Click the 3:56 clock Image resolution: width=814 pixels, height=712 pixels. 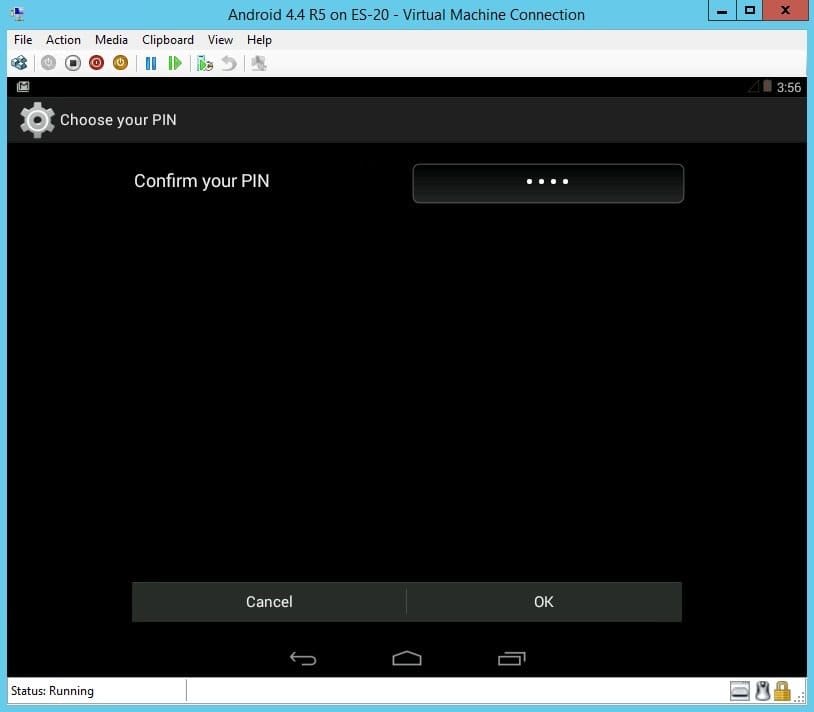(x=789, y=87)
